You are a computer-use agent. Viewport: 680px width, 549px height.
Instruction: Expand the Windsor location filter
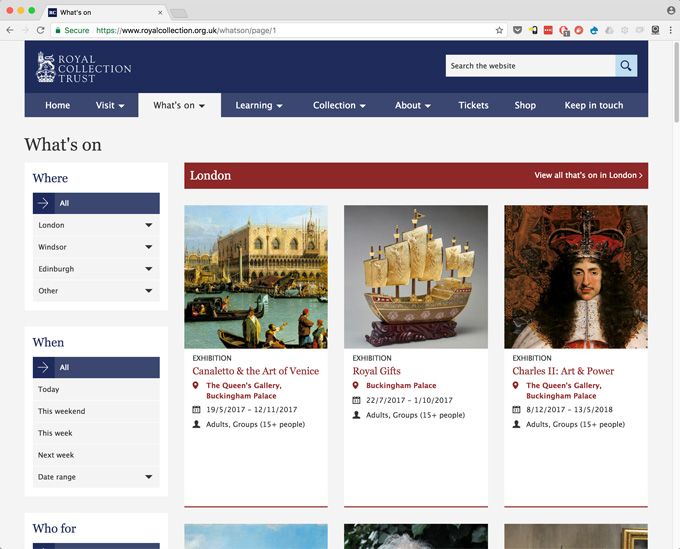pyautogui.click(x=96, y=247)
